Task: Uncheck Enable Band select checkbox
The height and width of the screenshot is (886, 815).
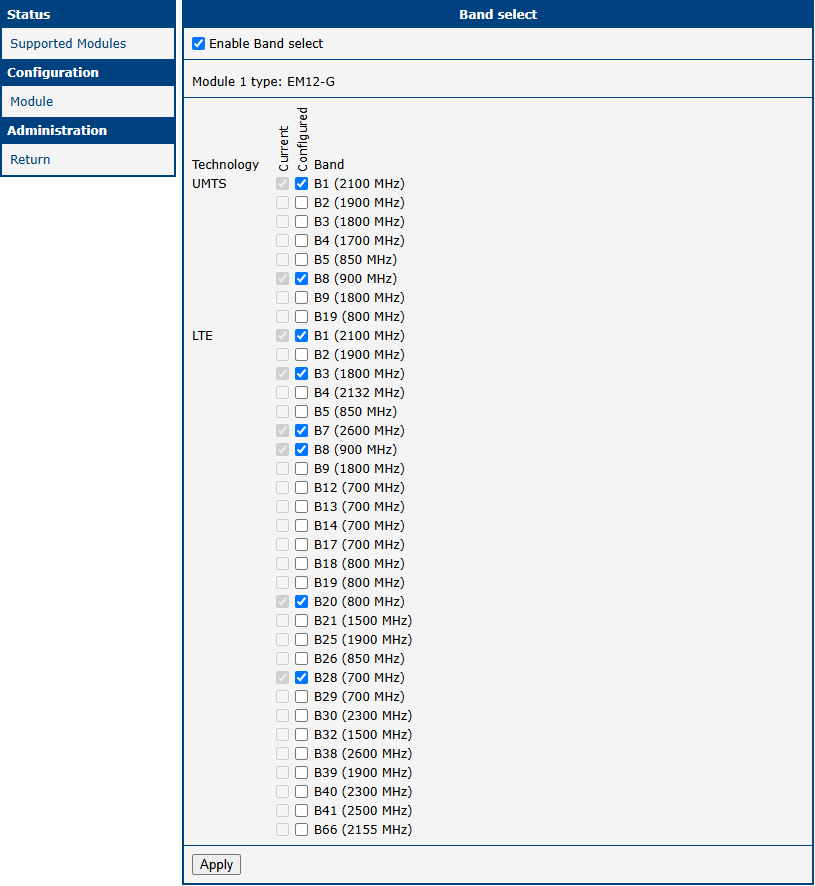Action: pos(198,44)
